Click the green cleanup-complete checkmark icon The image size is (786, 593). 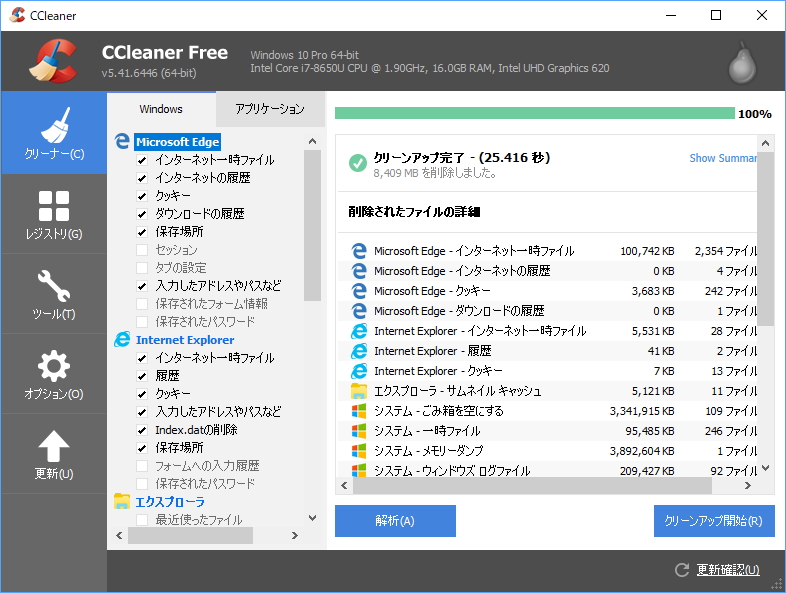point(357,162)
